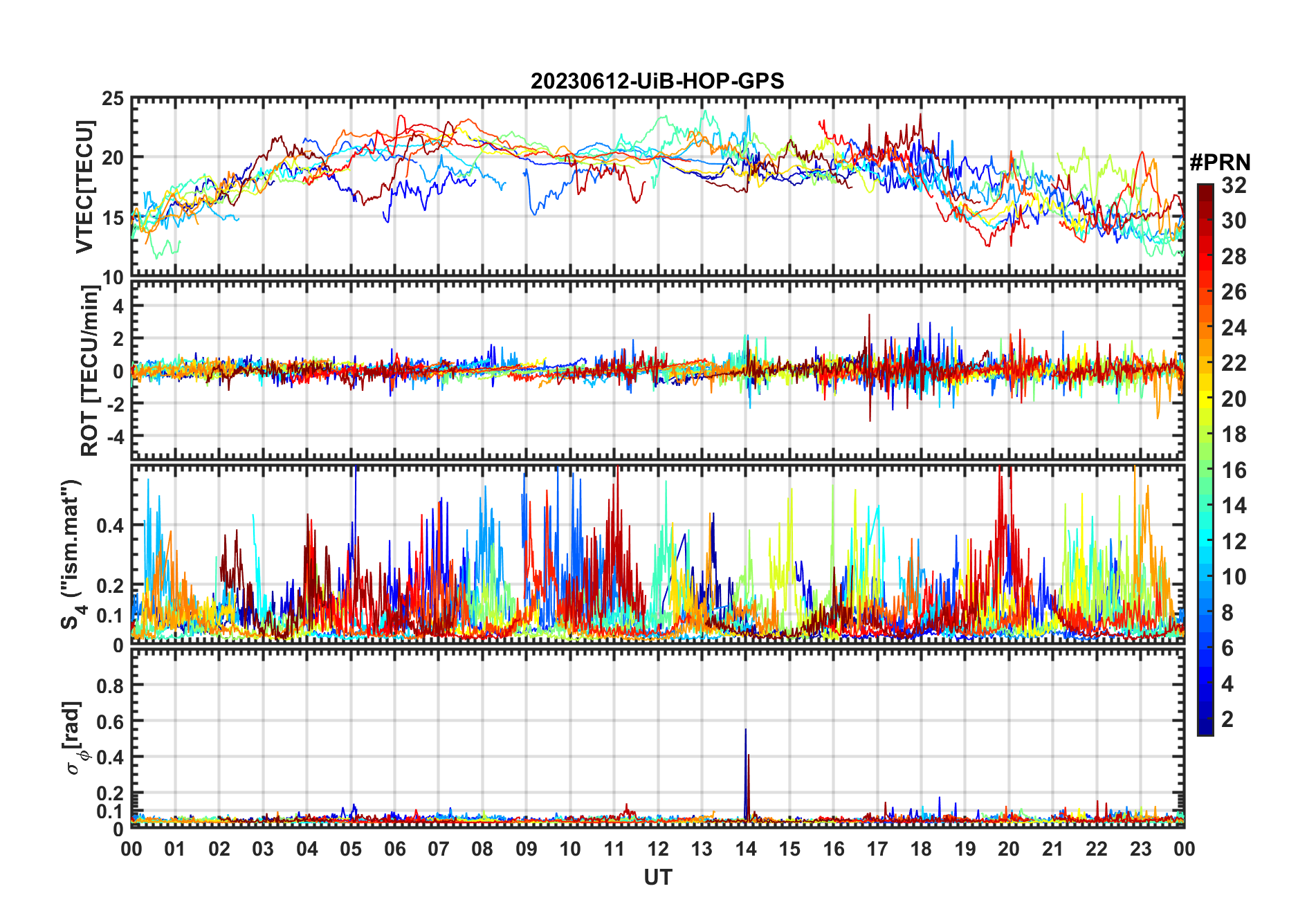Click the VTEC axis tick label 25
This screenshot has width=1316, height=920.
[113, 99]
